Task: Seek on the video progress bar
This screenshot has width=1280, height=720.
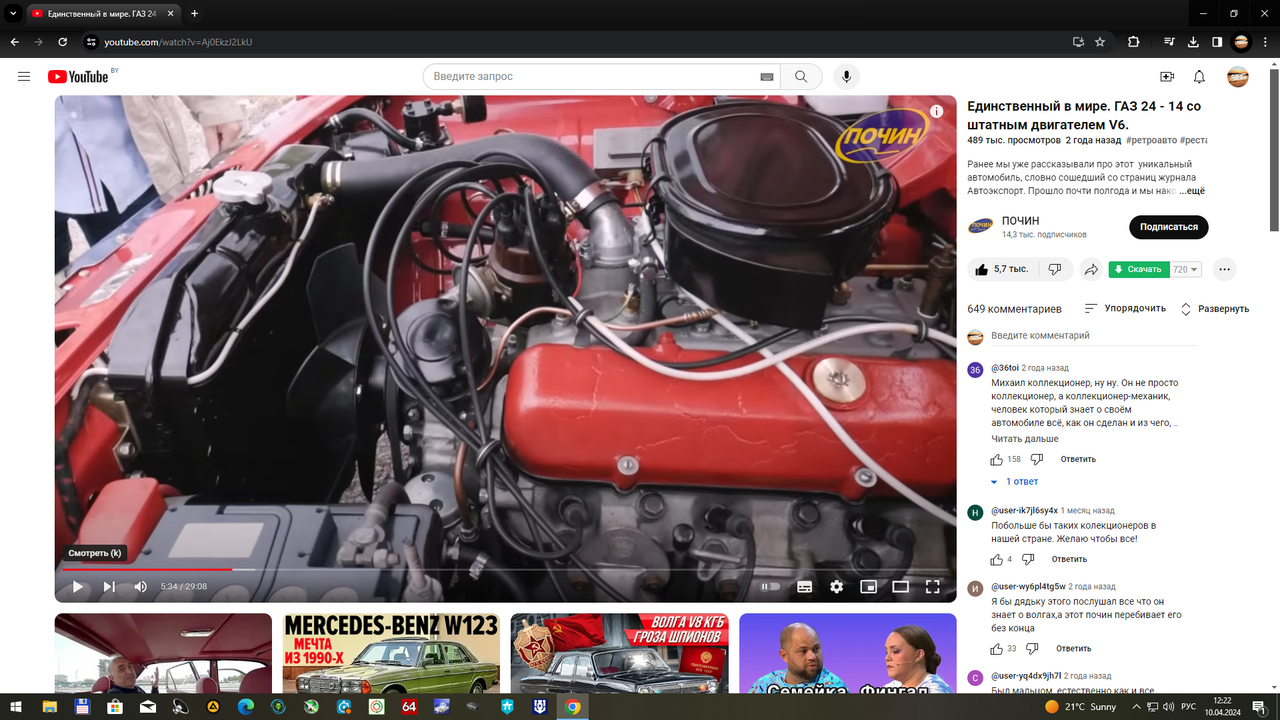Action: click(505, 570)
